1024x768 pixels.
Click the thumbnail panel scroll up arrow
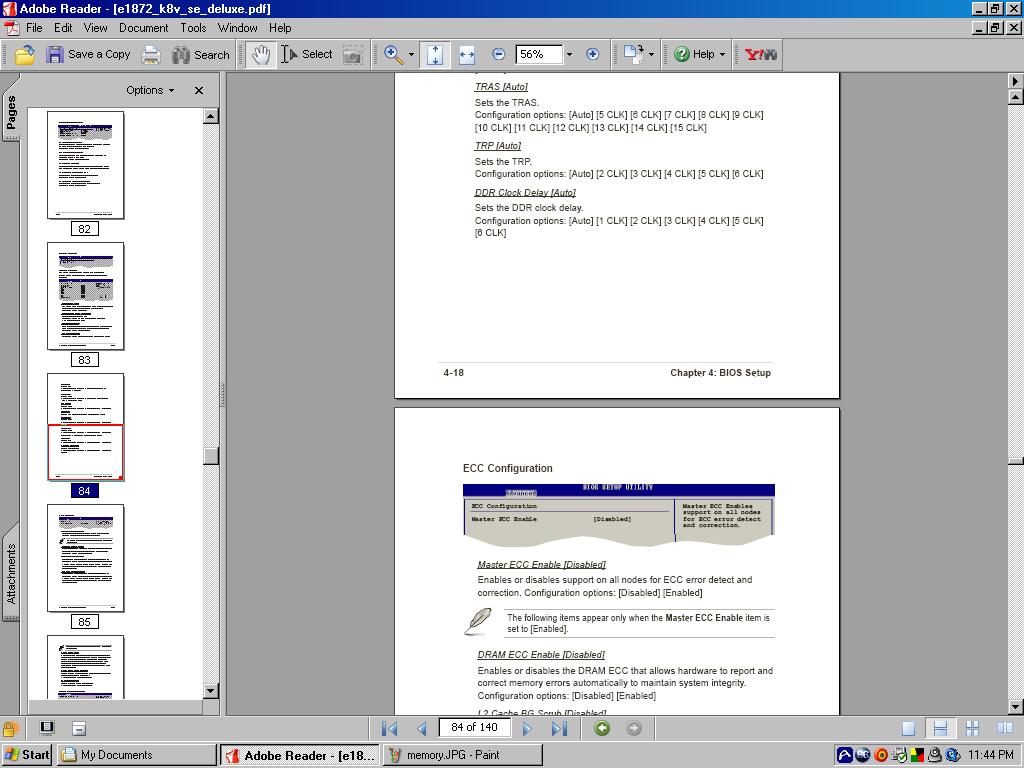coord(210,116)
